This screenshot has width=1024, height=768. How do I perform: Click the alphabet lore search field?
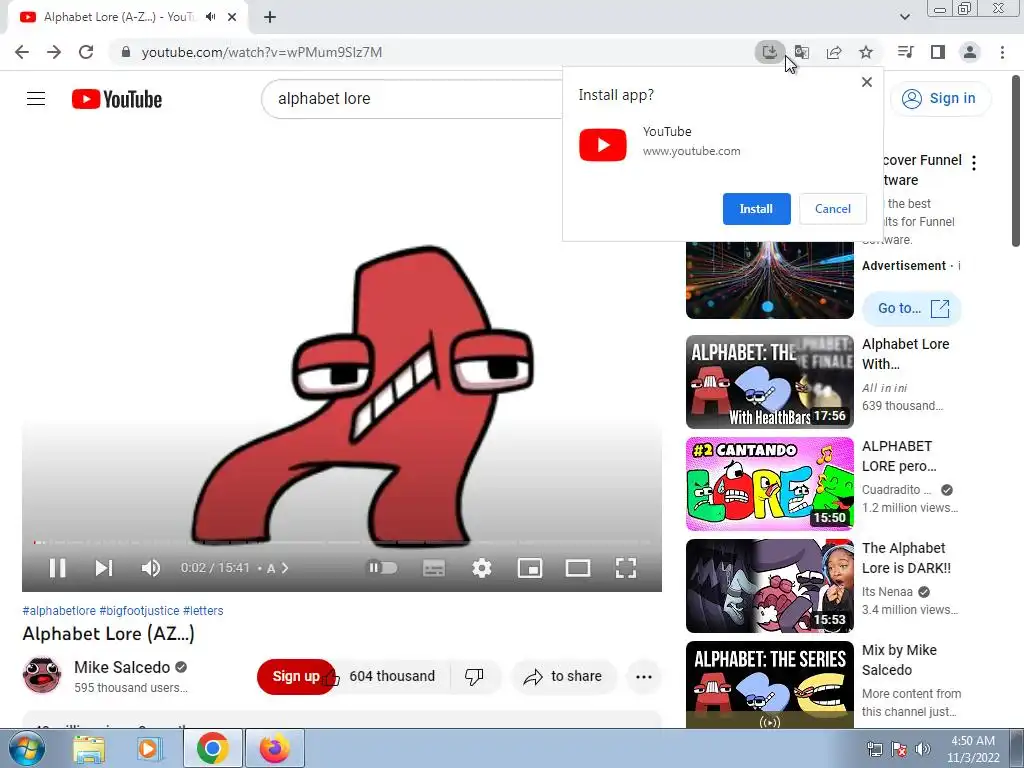[x=411, y=99]
